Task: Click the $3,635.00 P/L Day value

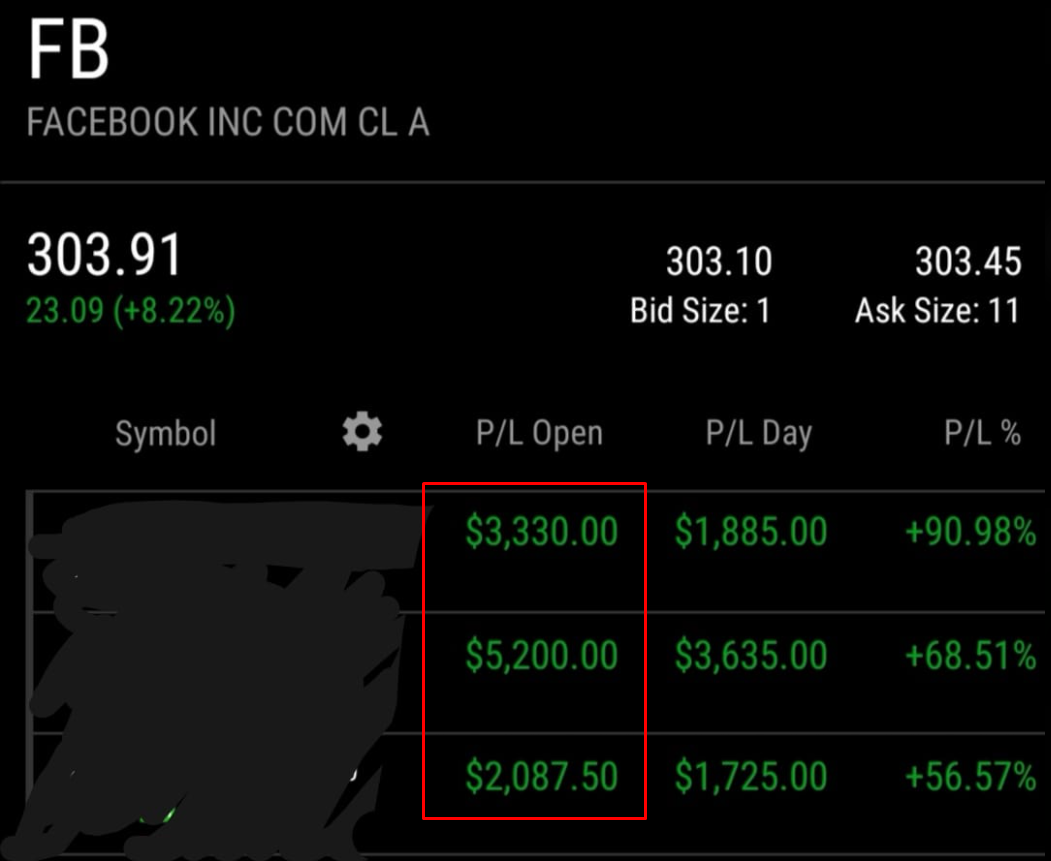Action: (751, 655)
